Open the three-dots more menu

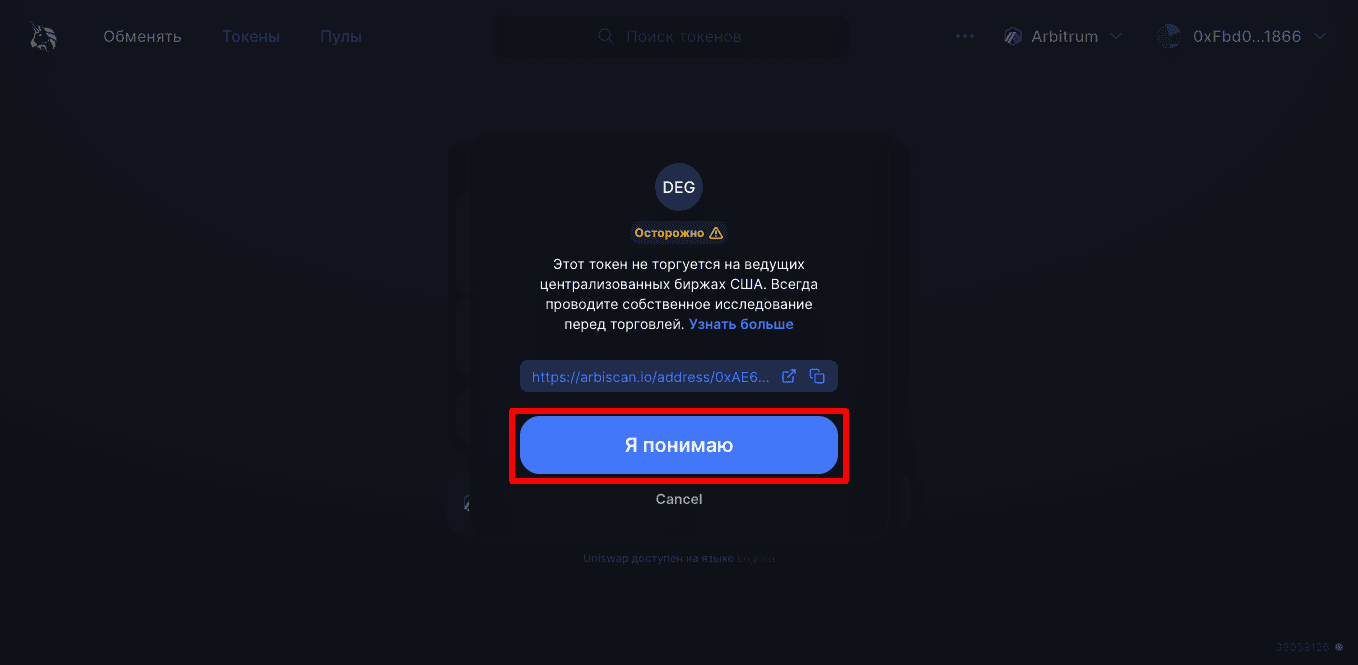point(965,37)
